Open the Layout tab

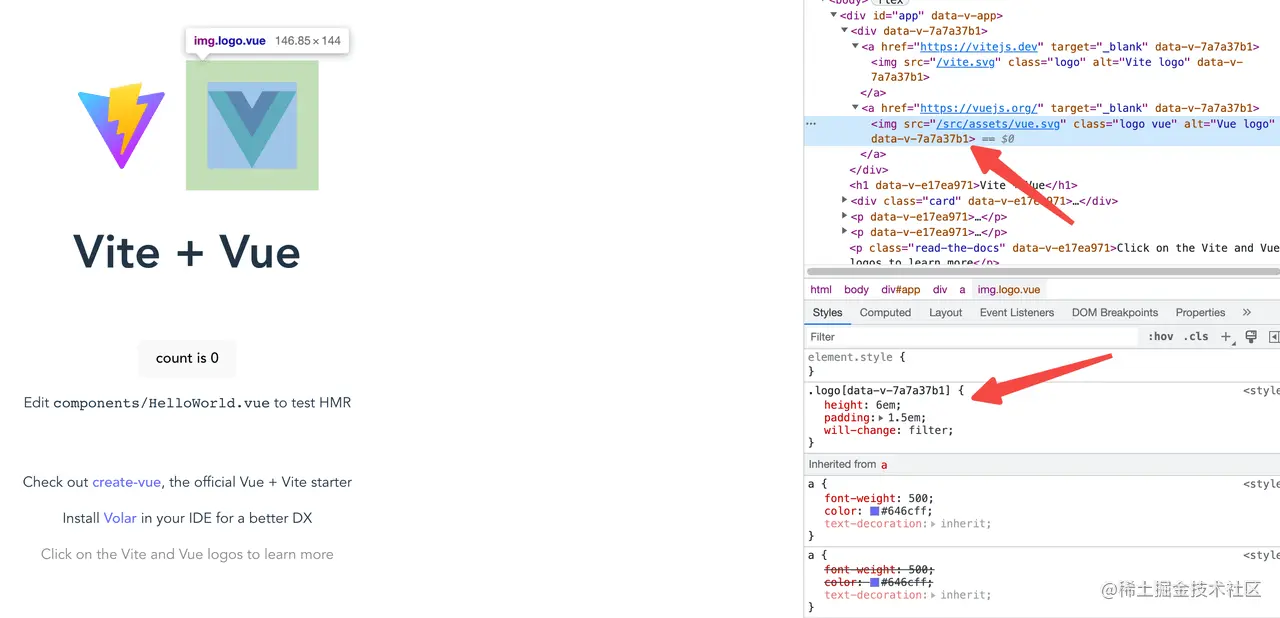tap(945, 312)
